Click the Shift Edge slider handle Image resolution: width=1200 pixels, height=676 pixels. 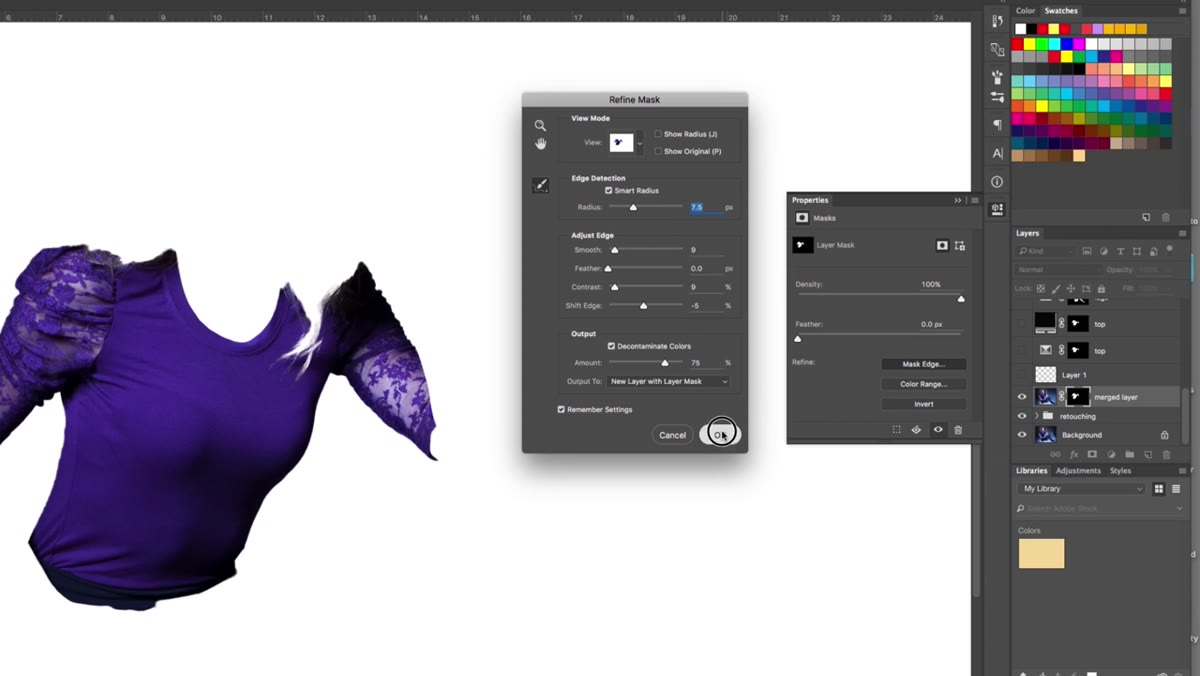643,306
